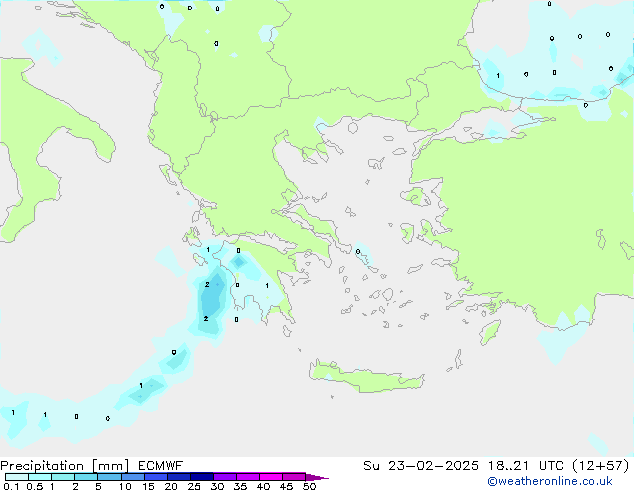Click the 1–2 mm legend swatch
The image size is (634, 490).
pyautogui.click(x=63, y=477)
